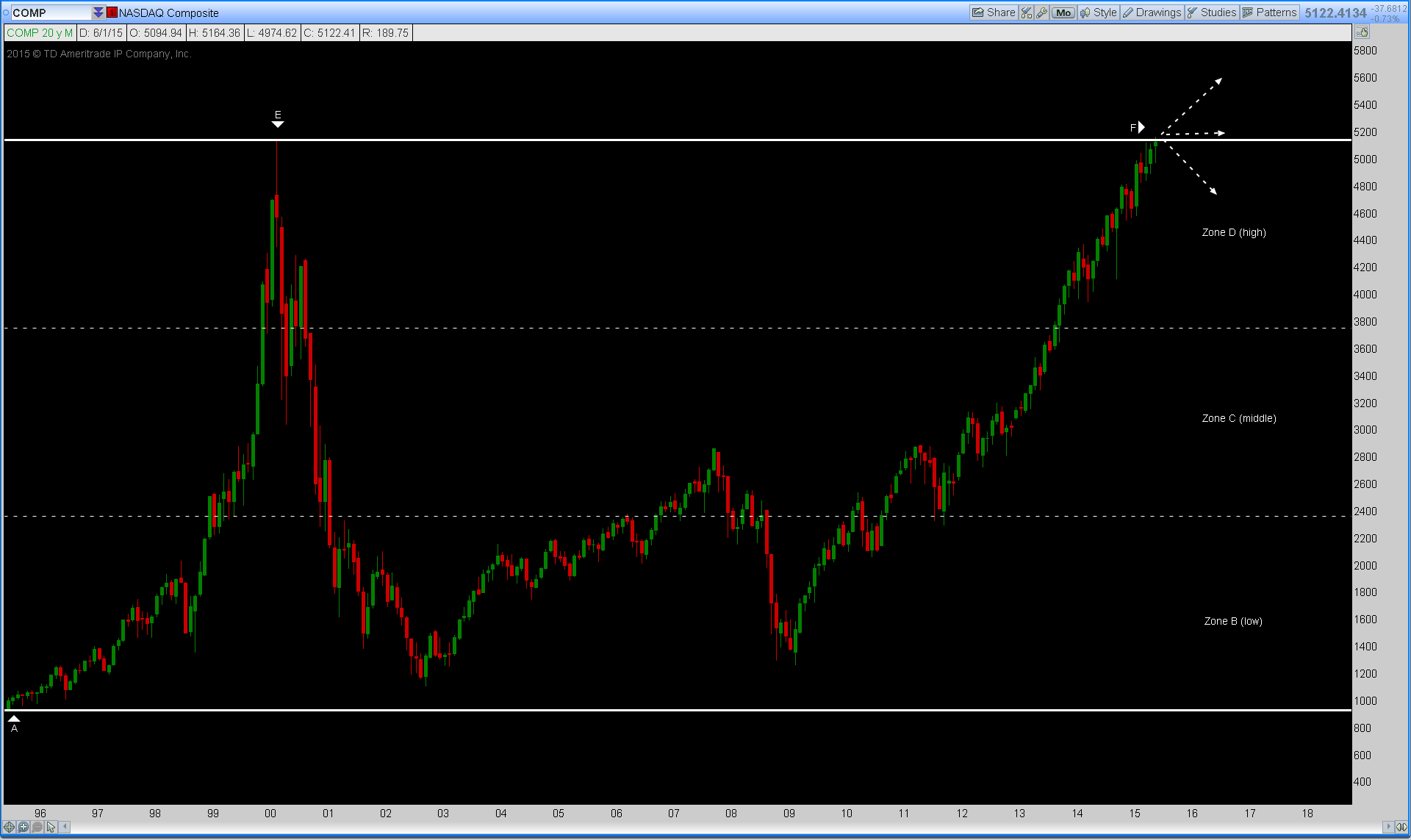Select the crosshair pan tool
Viewport: 1411px width, 840px height.
(9, 828)
